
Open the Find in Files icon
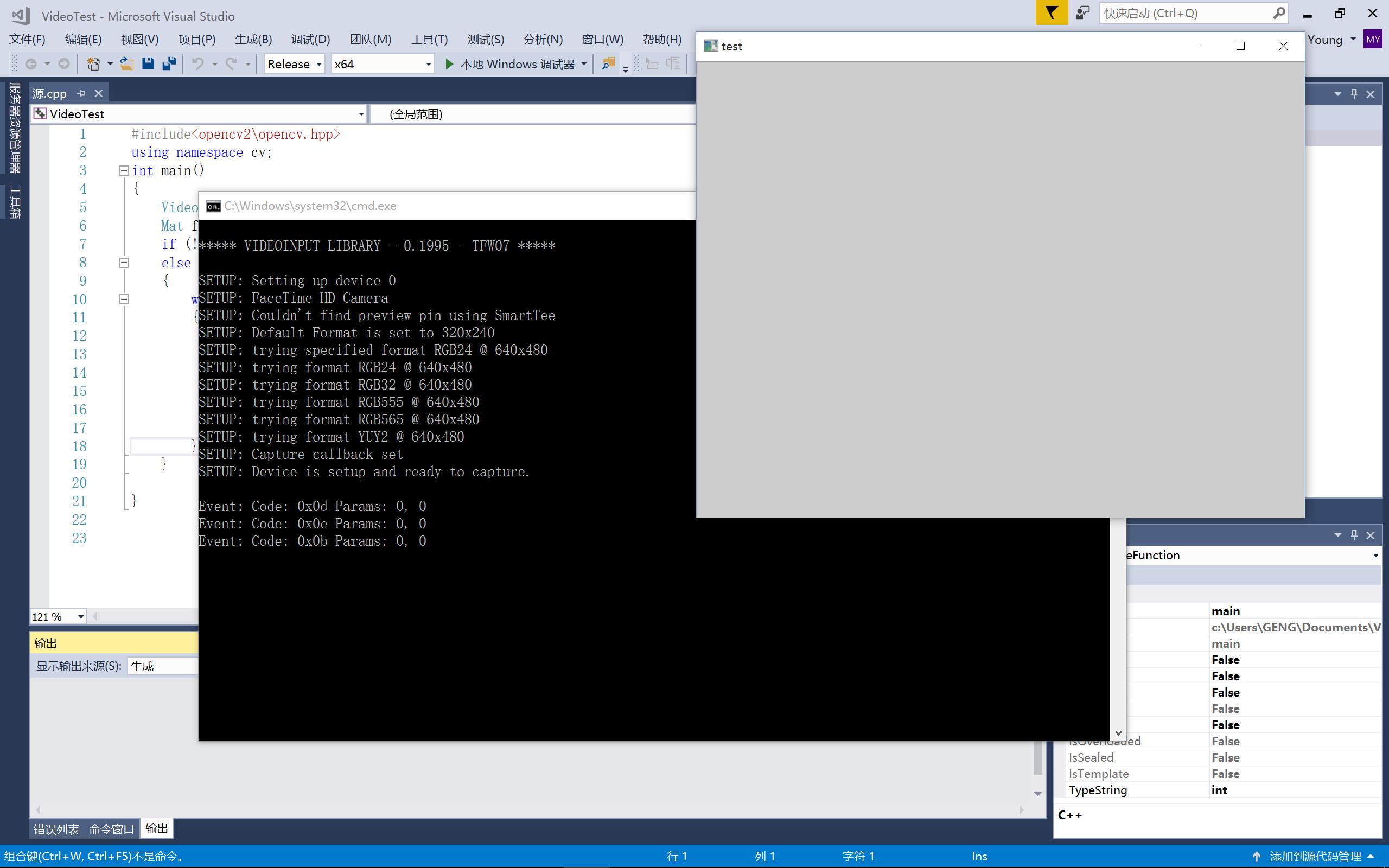[x=608, y=63]
